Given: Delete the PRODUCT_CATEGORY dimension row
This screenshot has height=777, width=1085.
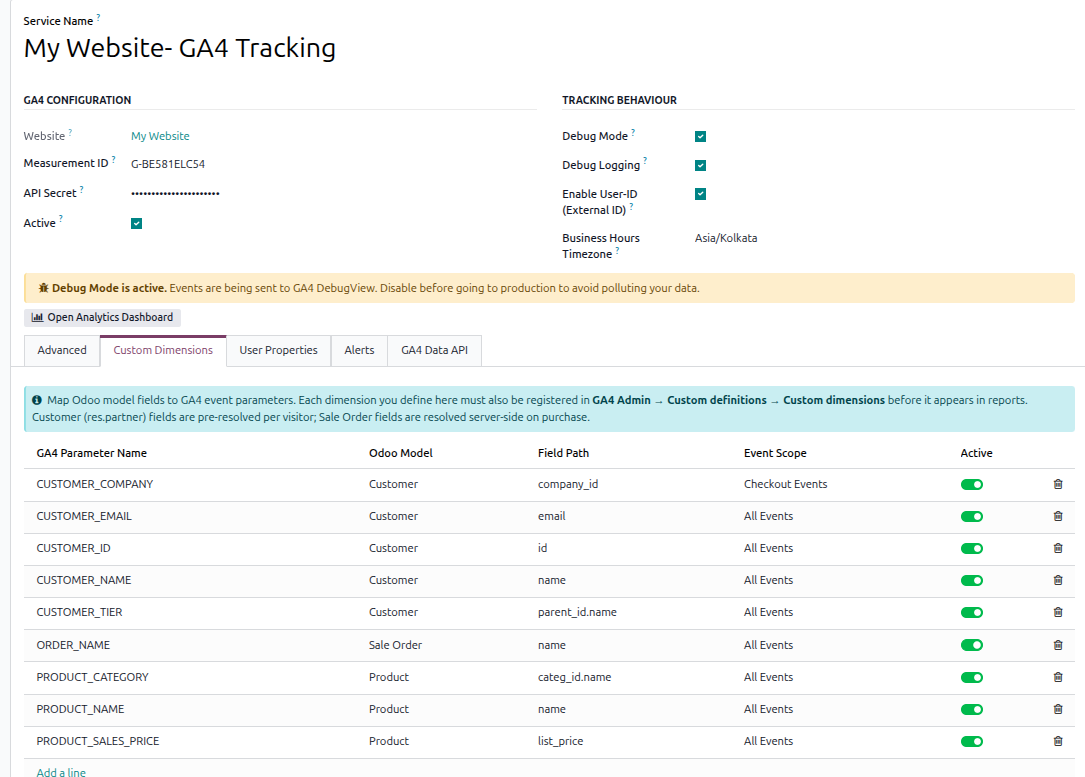Looking at the screenshot, I should pyautogui.click(x=1057, y=677).
